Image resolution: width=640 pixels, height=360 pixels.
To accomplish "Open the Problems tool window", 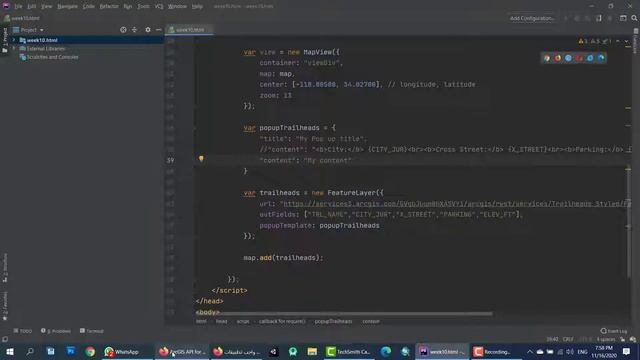I will (56, 331).
